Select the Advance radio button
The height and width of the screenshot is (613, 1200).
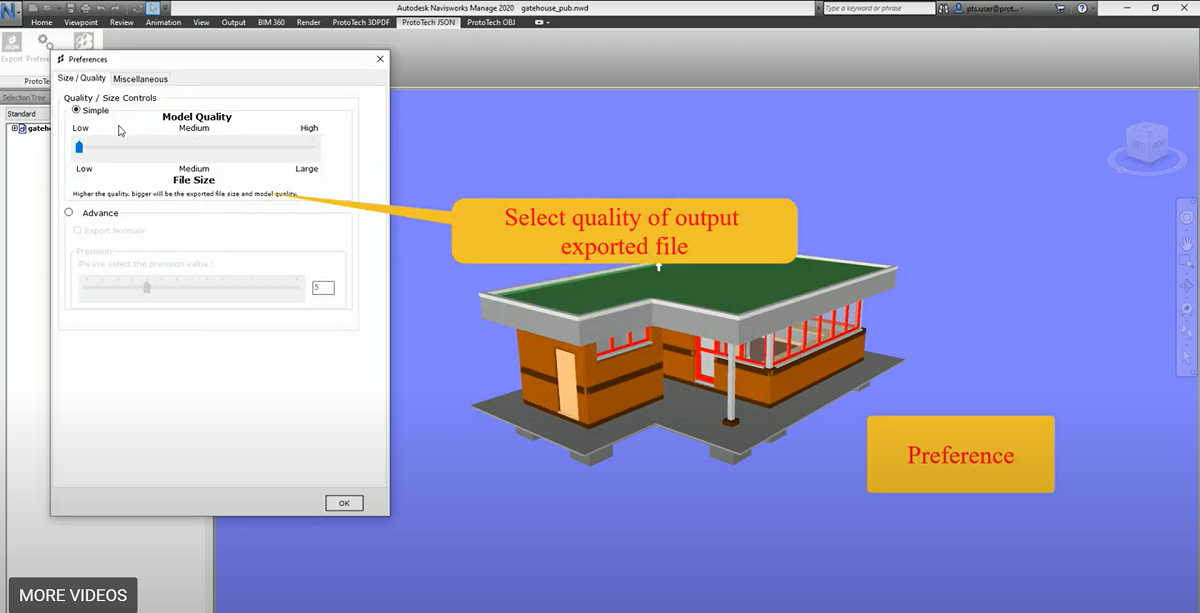(69, 212)
